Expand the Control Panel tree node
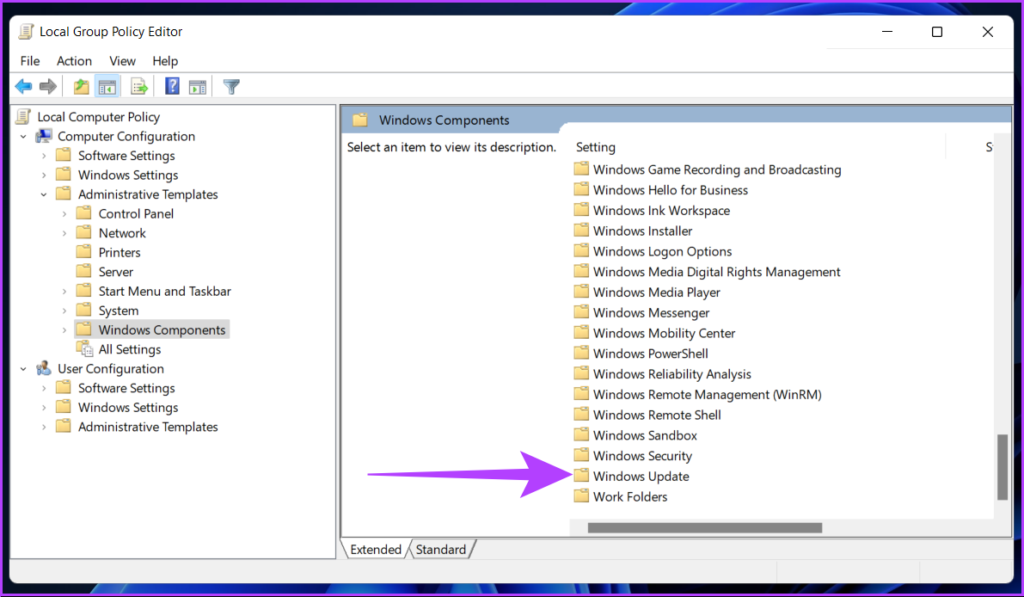1024x597 pixels. tap(64, 214)
